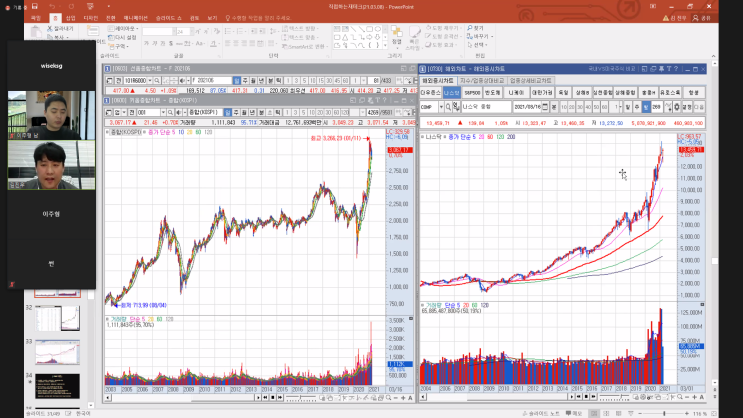743x418 pixels.
Task: Click the new slide icon in slides group
Action: coord(93,31)
